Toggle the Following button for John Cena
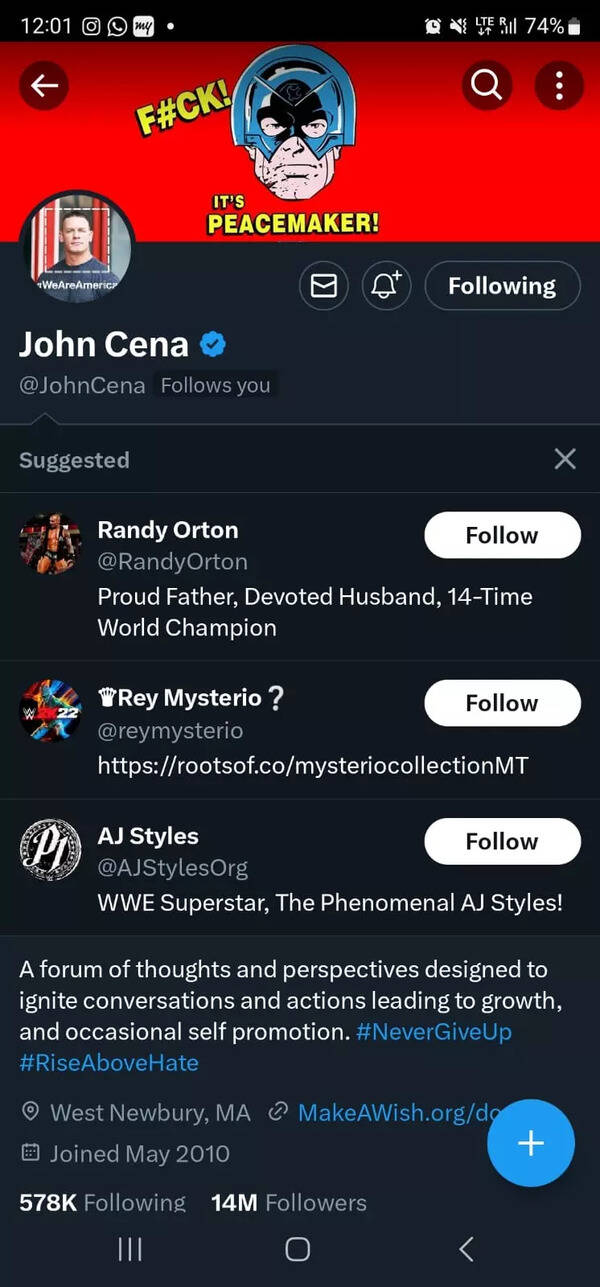Screen dimensions: 600x1287 click(502, 287)
